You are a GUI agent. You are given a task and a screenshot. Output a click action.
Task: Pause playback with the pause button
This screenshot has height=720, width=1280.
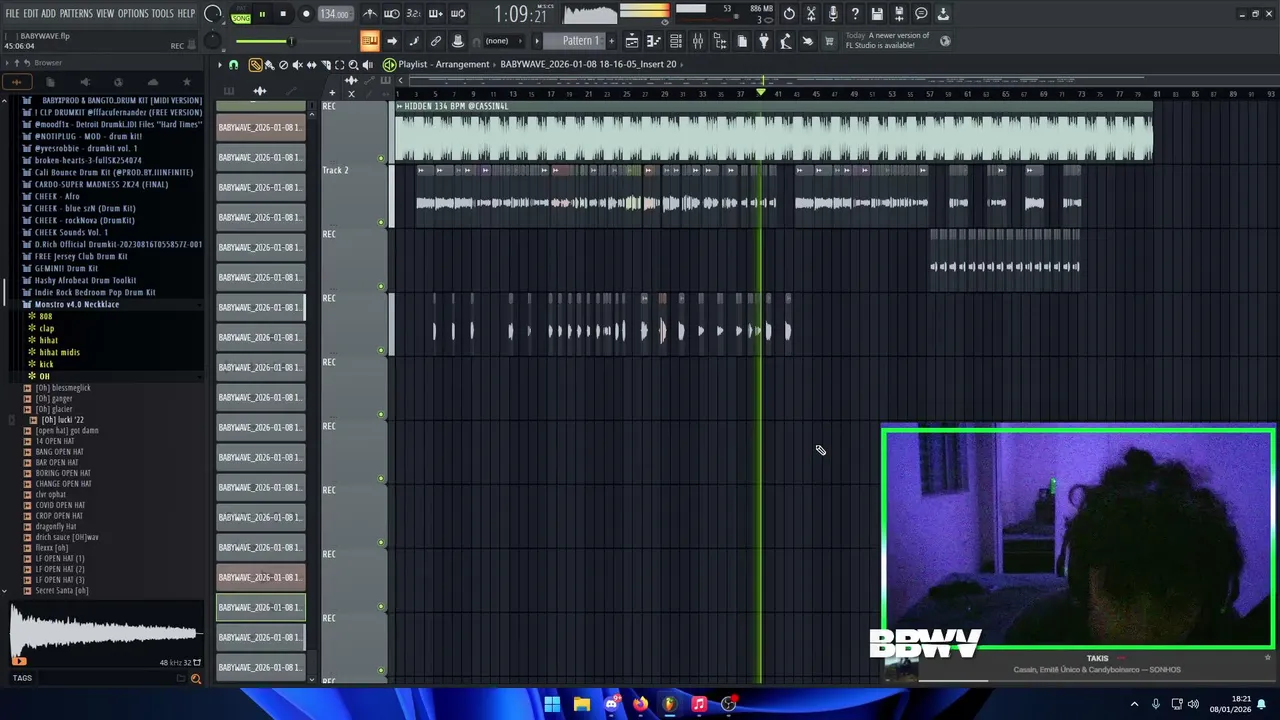click(262, 14)
